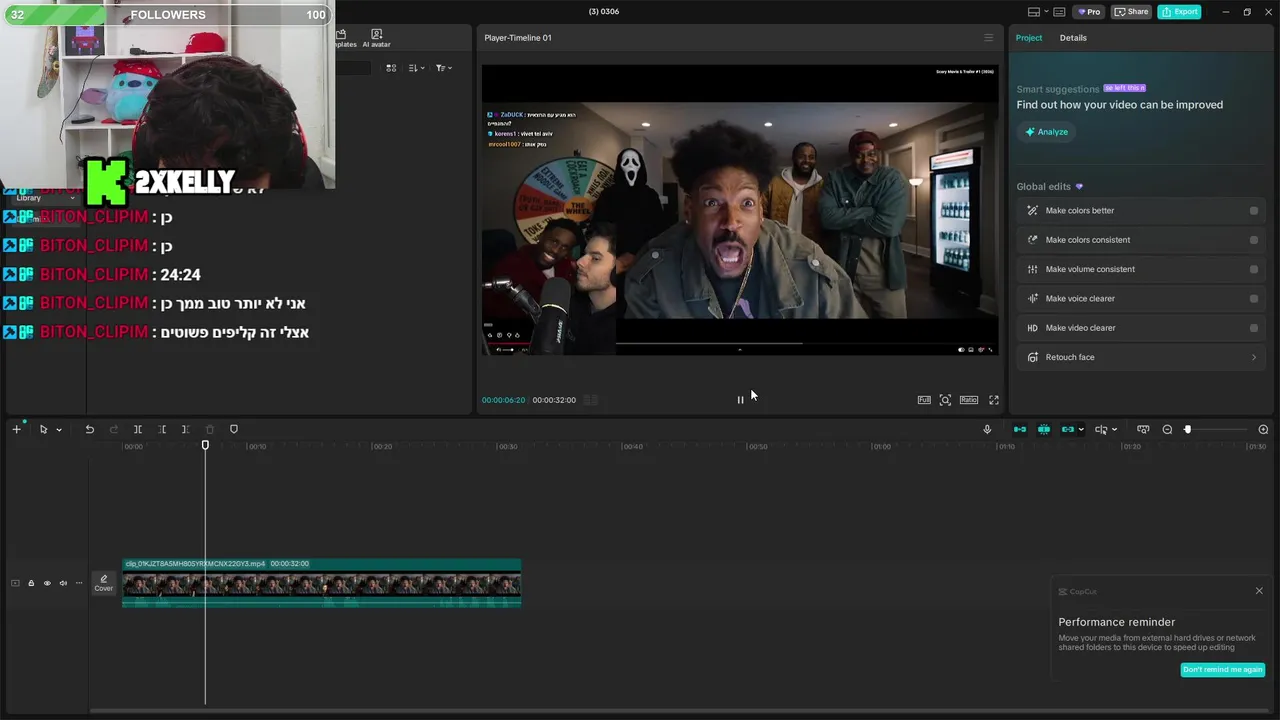The width and height of the screenshot is (1280, 720).
Task: Delete left of playhead with trim-left tool
Action: (x=162, y=429)
